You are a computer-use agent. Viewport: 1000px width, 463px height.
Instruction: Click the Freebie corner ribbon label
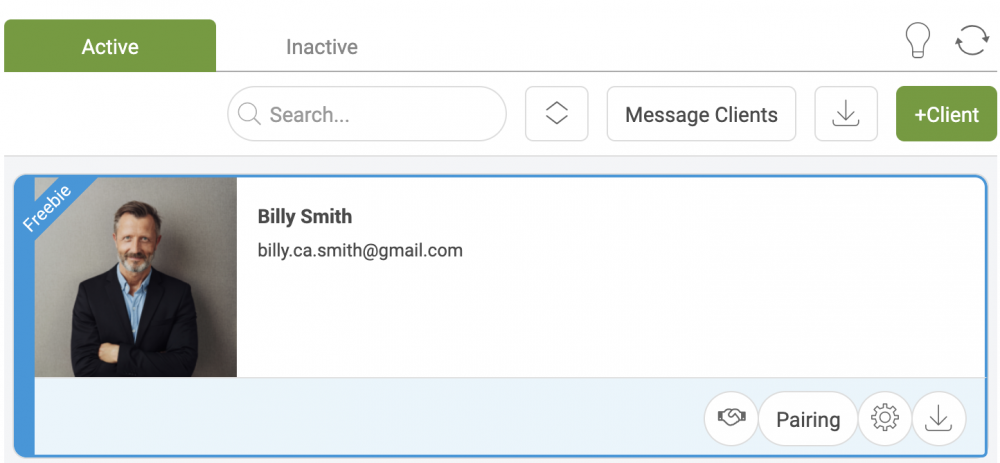point(47,208)
